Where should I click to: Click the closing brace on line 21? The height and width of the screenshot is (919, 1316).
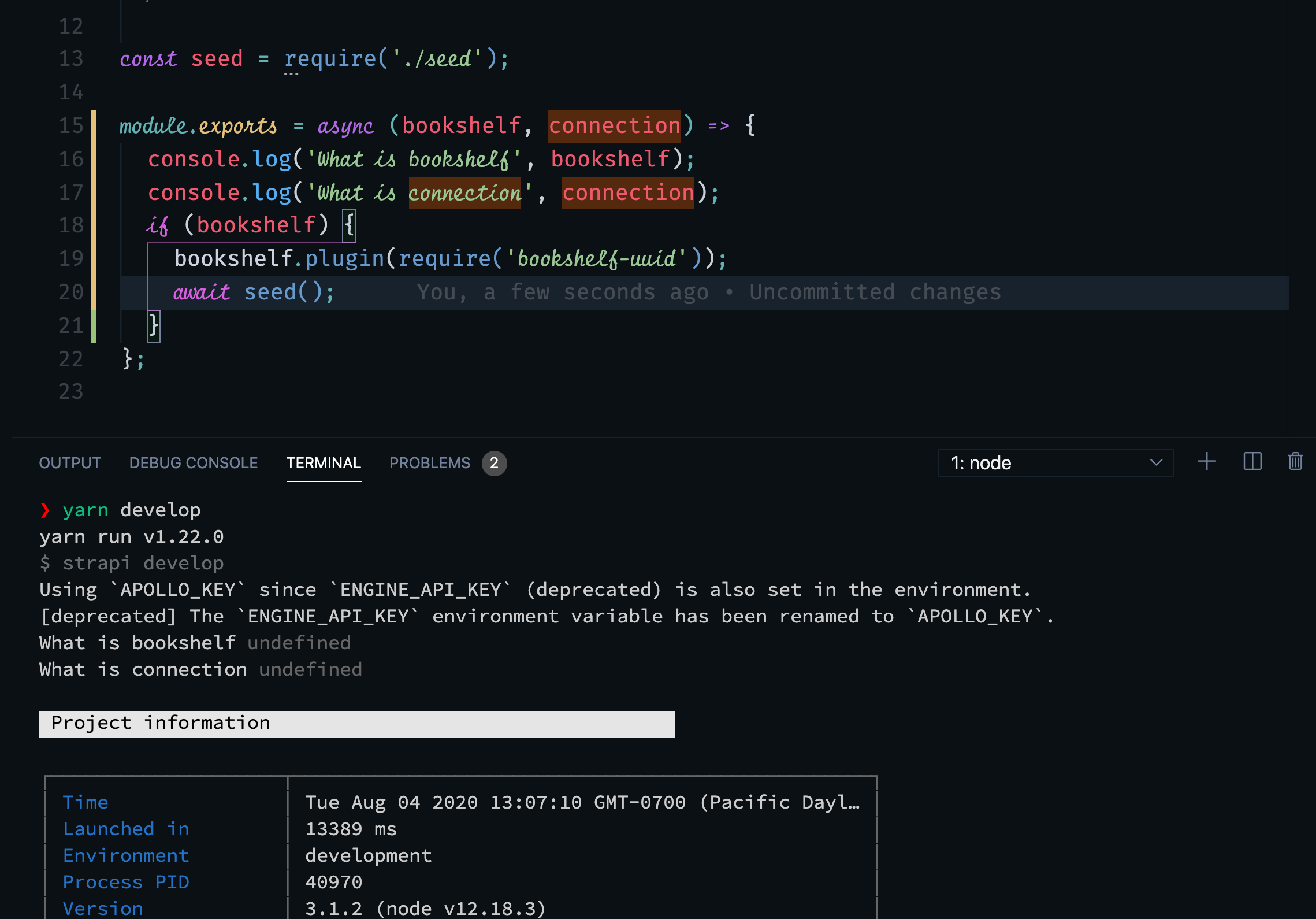(154, 326)
